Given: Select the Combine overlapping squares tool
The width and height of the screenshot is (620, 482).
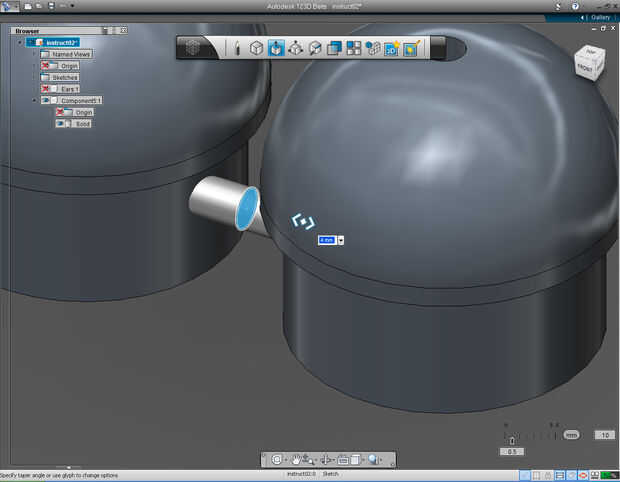Looking at the screenshot, I should 335,48.
